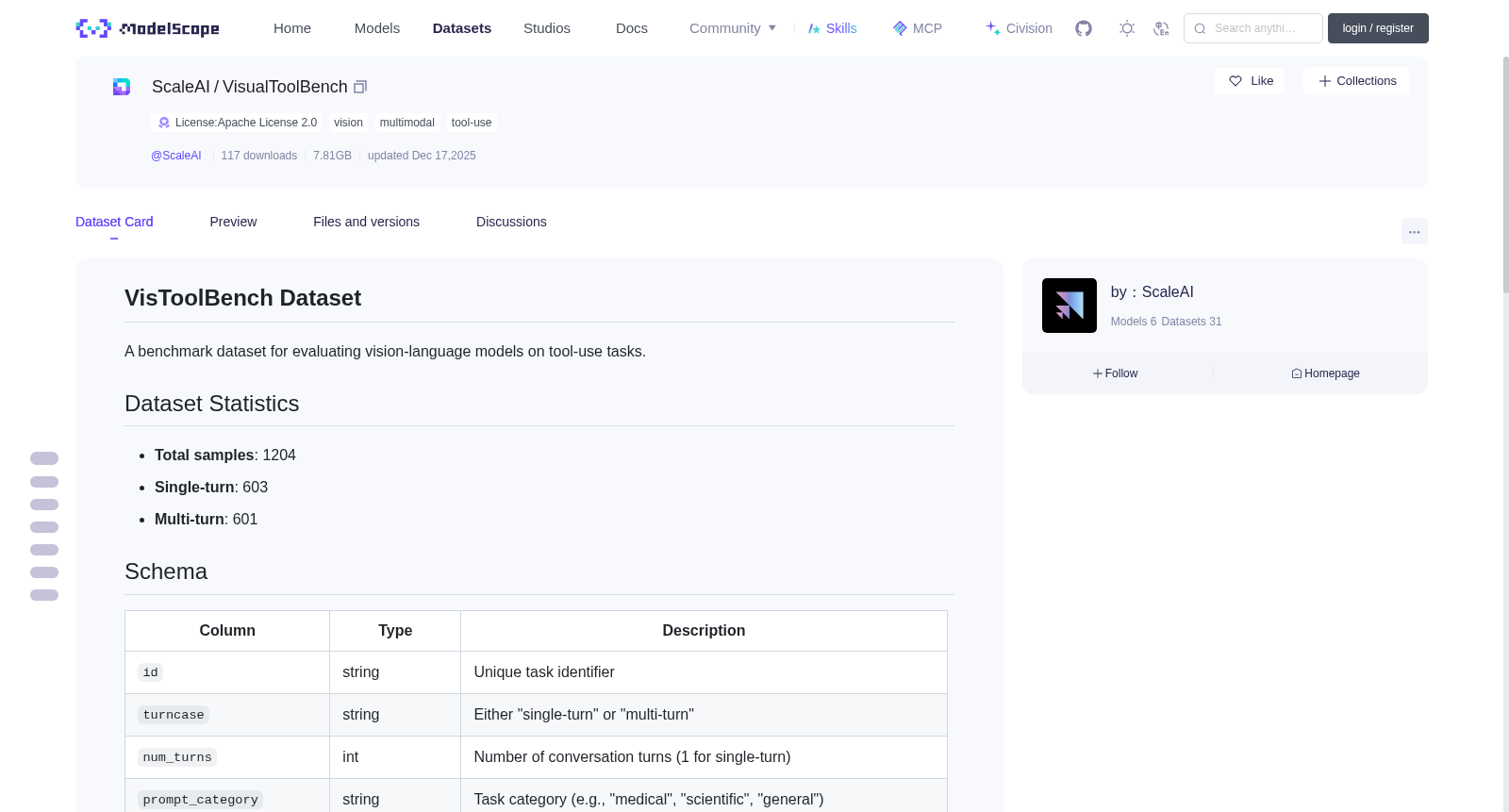Viewport: 1509px width, 812px height.
Task: Expand the Community dropdown menu
Action: [x=733, y=28]
